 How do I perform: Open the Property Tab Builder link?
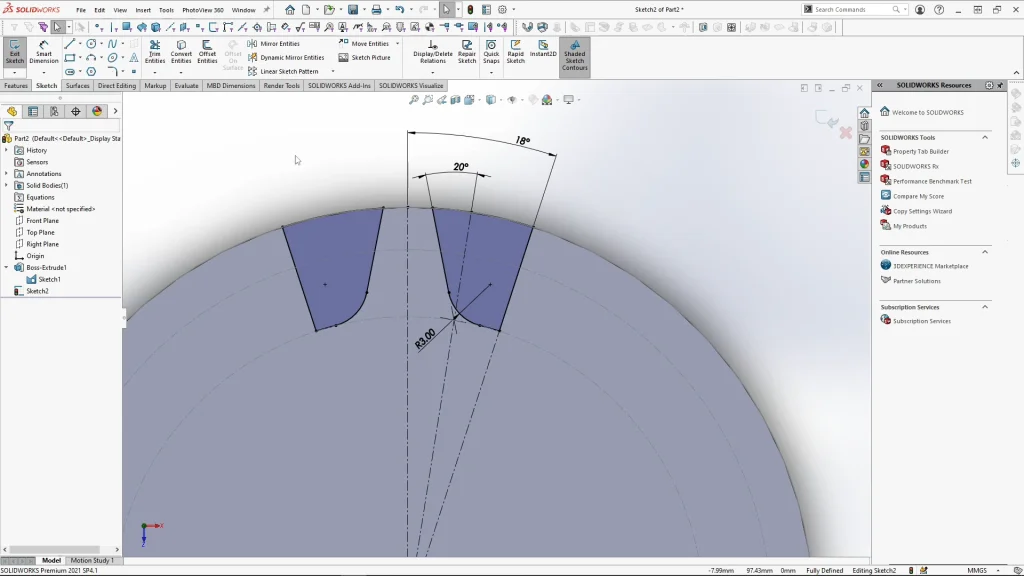pyautogui.click(x=920, y=152)
